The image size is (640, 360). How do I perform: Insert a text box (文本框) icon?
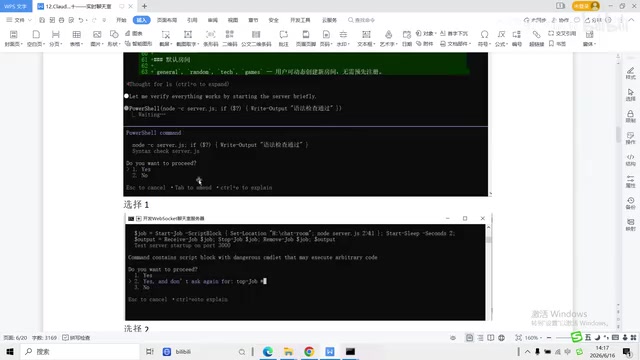click(x=366, y=35)
